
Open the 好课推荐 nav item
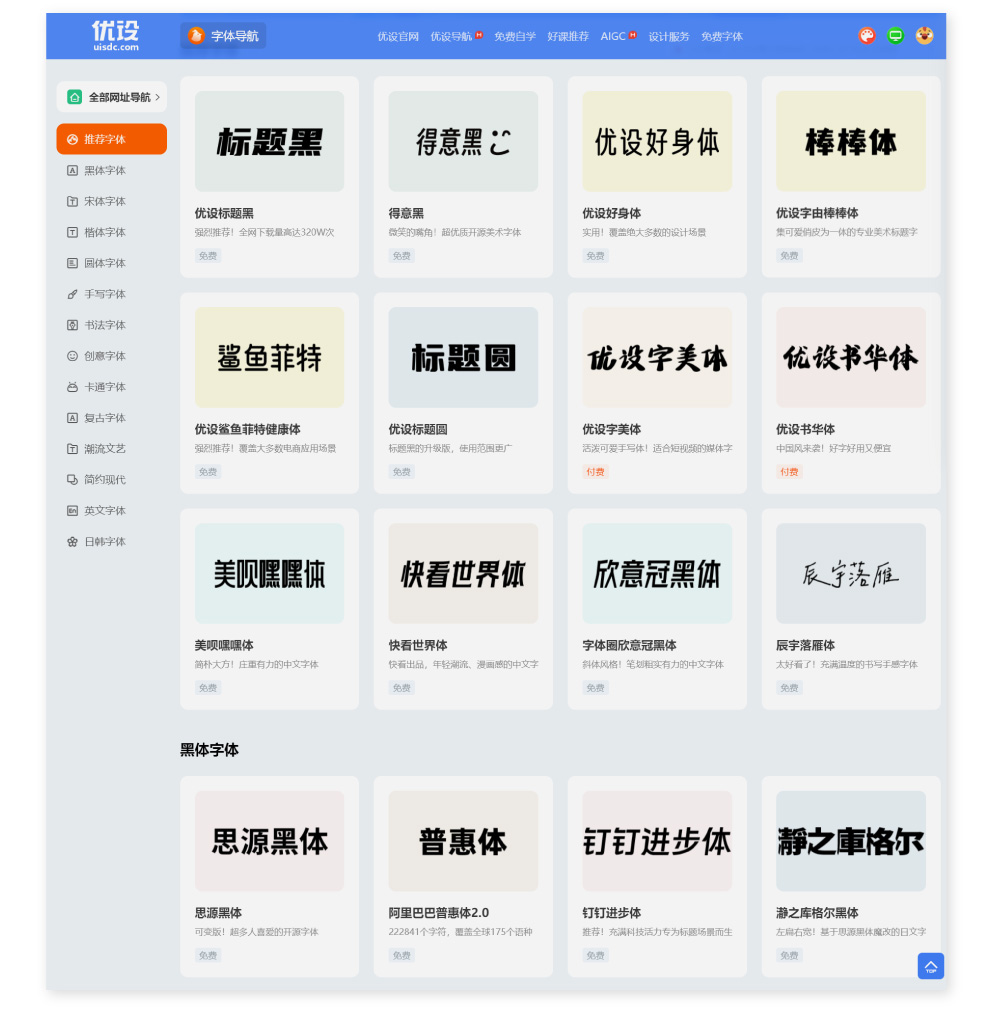[568, 36]
